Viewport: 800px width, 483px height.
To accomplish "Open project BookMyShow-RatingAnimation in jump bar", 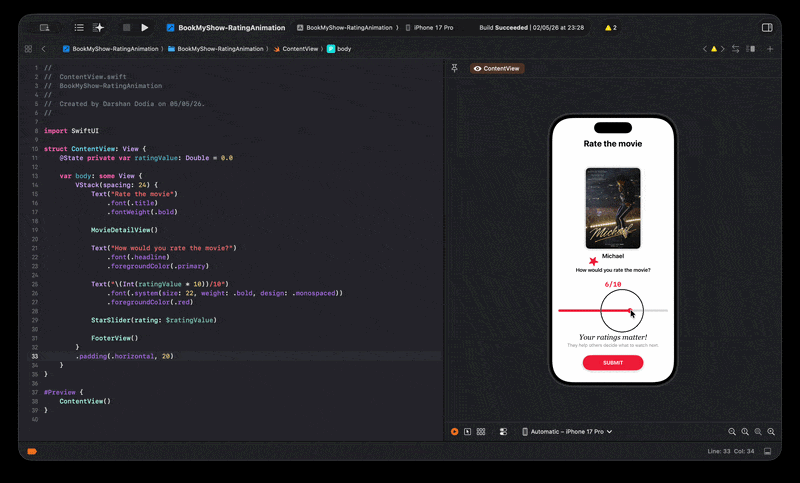I will 110,49.
